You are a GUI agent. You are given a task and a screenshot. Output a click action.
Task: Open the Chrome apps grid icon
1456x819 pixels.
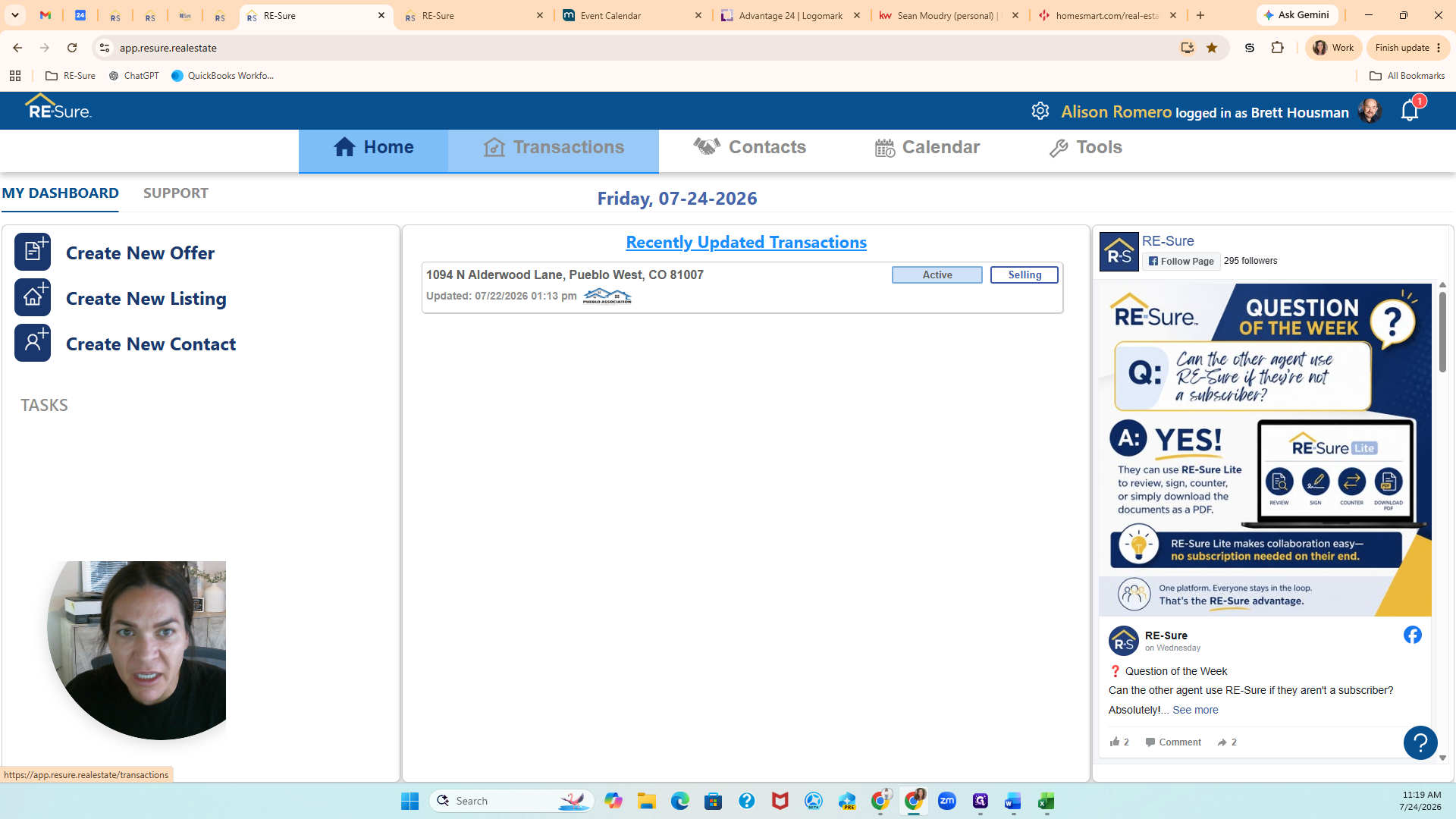(15, 76)
